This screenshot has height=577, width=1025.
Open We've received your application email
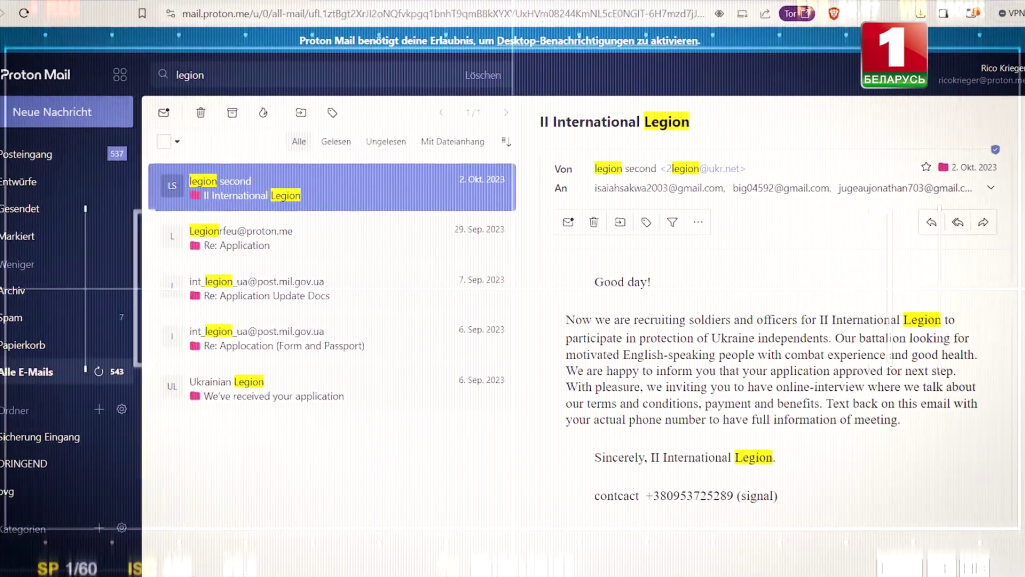tap(332, 388)
